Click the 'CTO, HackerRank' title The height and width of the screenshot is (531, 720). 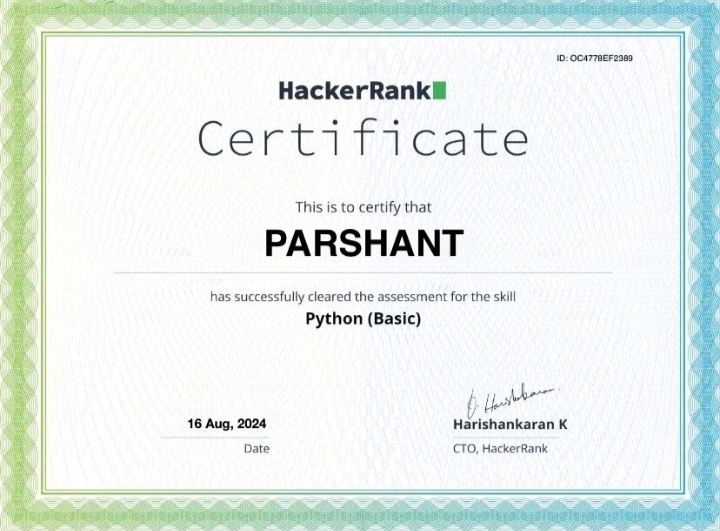(500, 448)
